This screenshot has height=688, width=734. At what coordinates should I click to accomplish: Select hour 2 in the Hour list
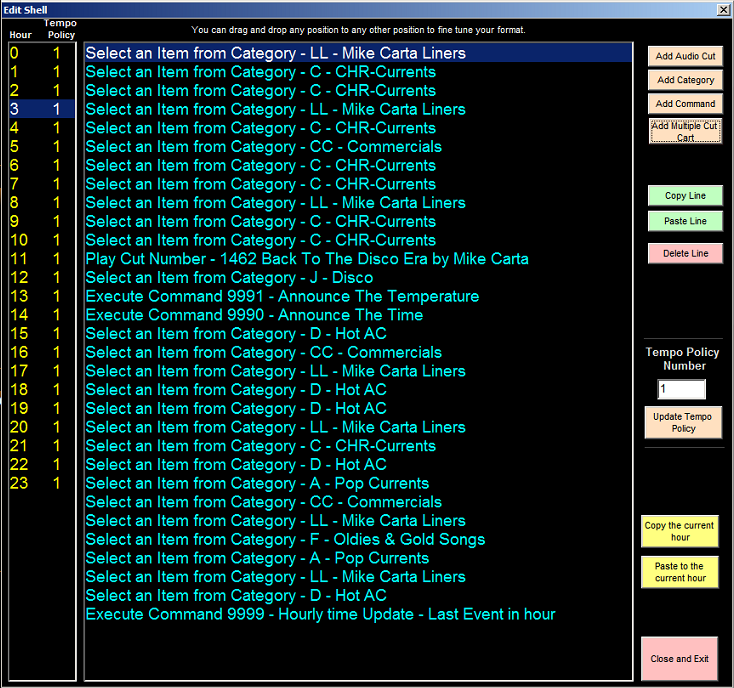(x=42, y=90)
